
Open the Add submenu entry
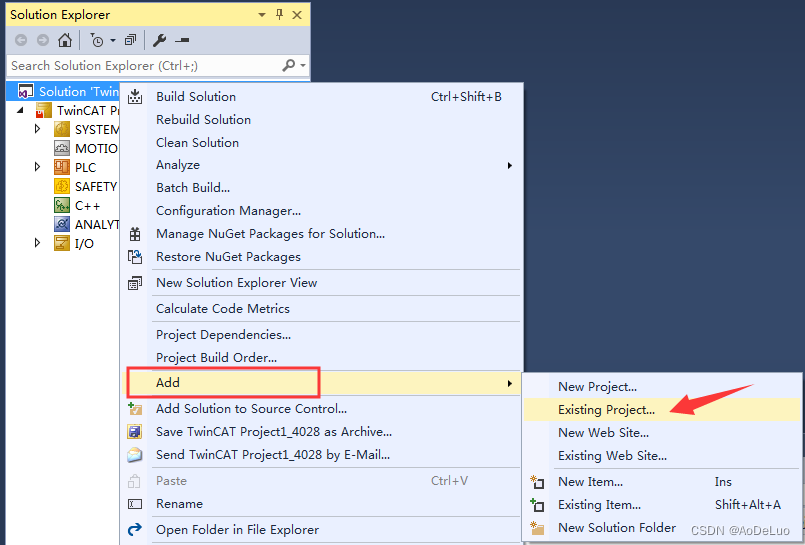(x=321, y=383)
